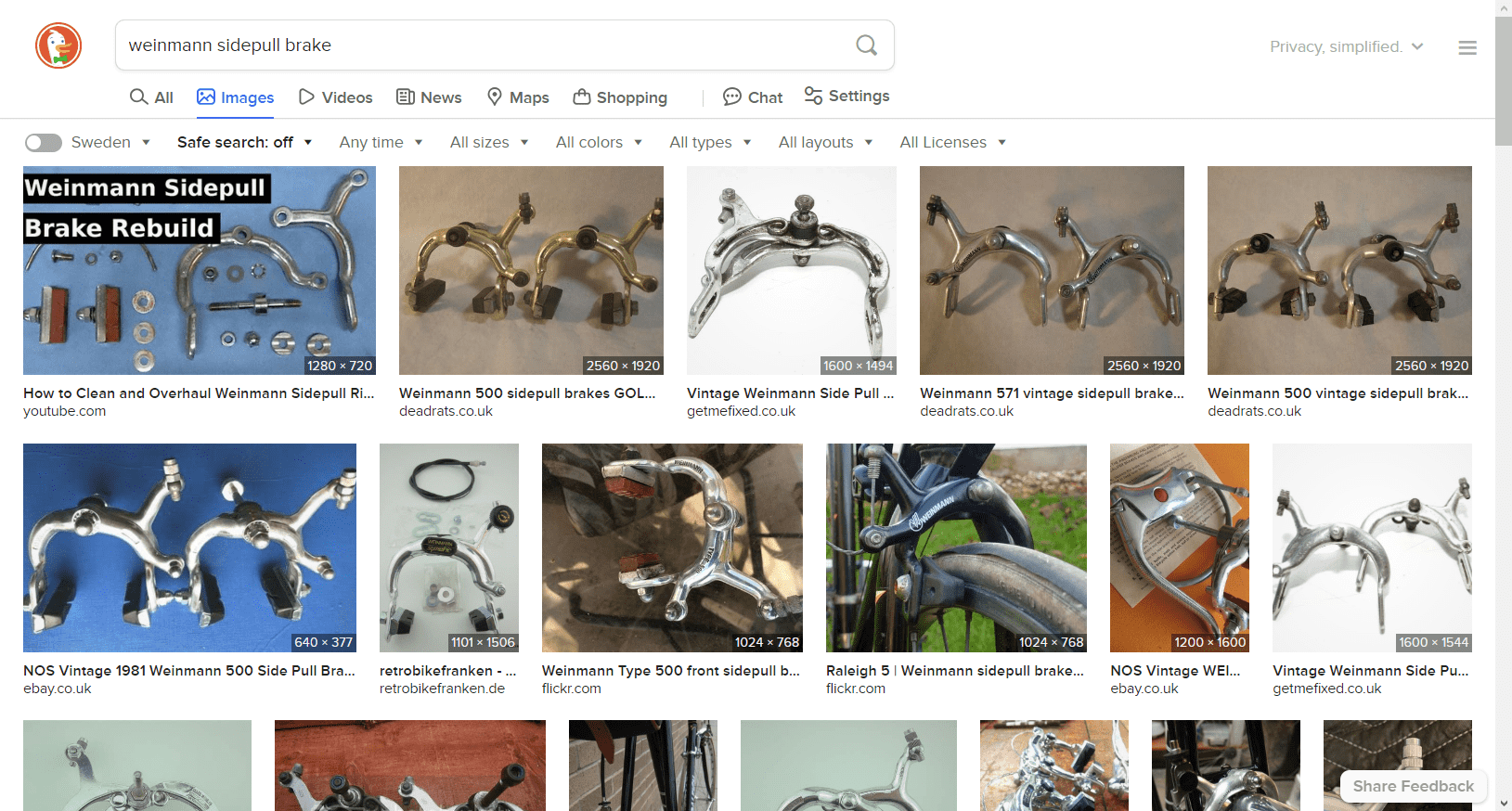Switch to the Maps tab
Viewport: 1512px width, 811px height.
(x=518, y=97)
